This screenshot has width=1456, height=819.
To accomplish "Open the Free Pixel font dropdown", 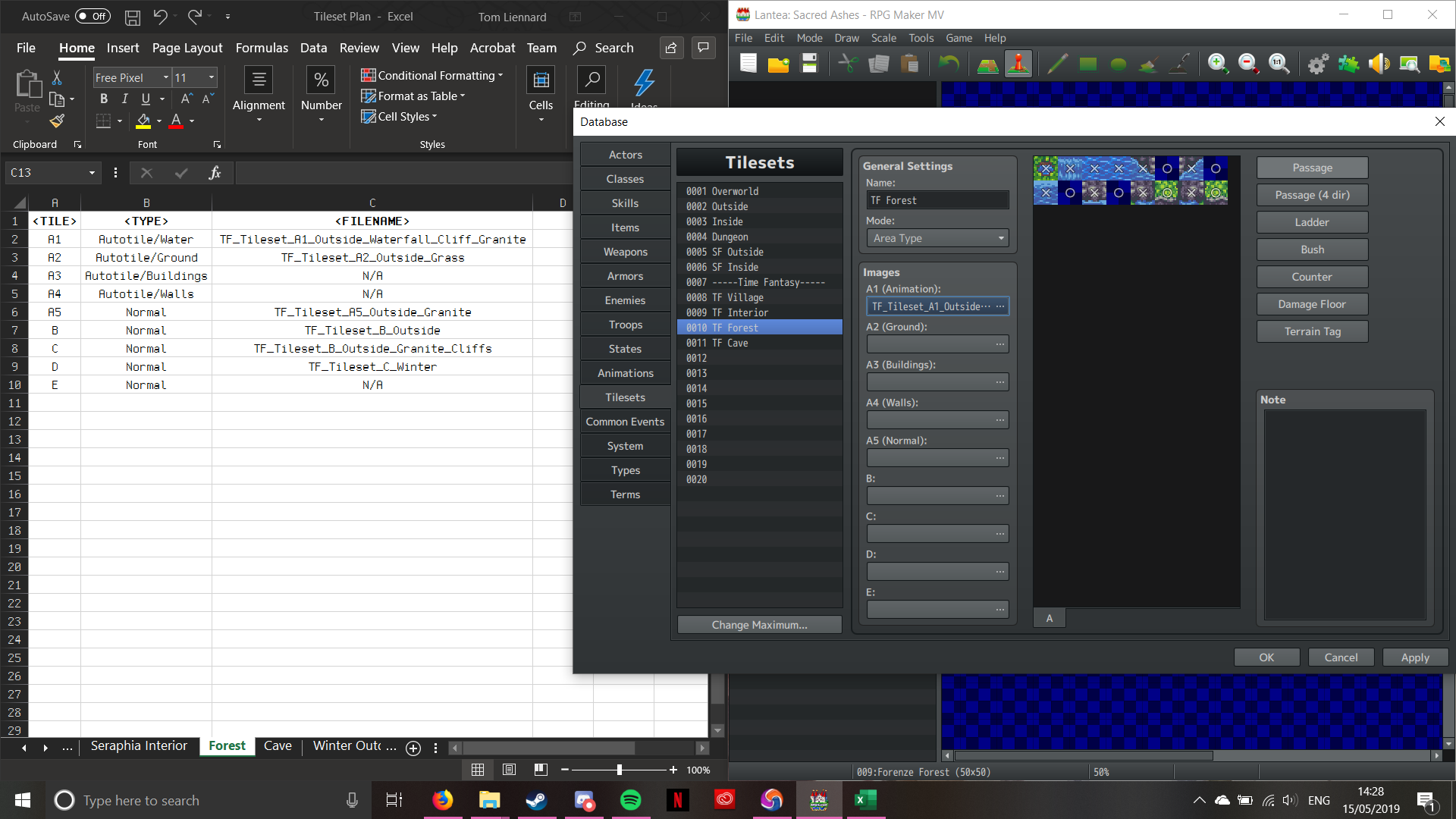I will pyautogui.click(x=165, y=77).
